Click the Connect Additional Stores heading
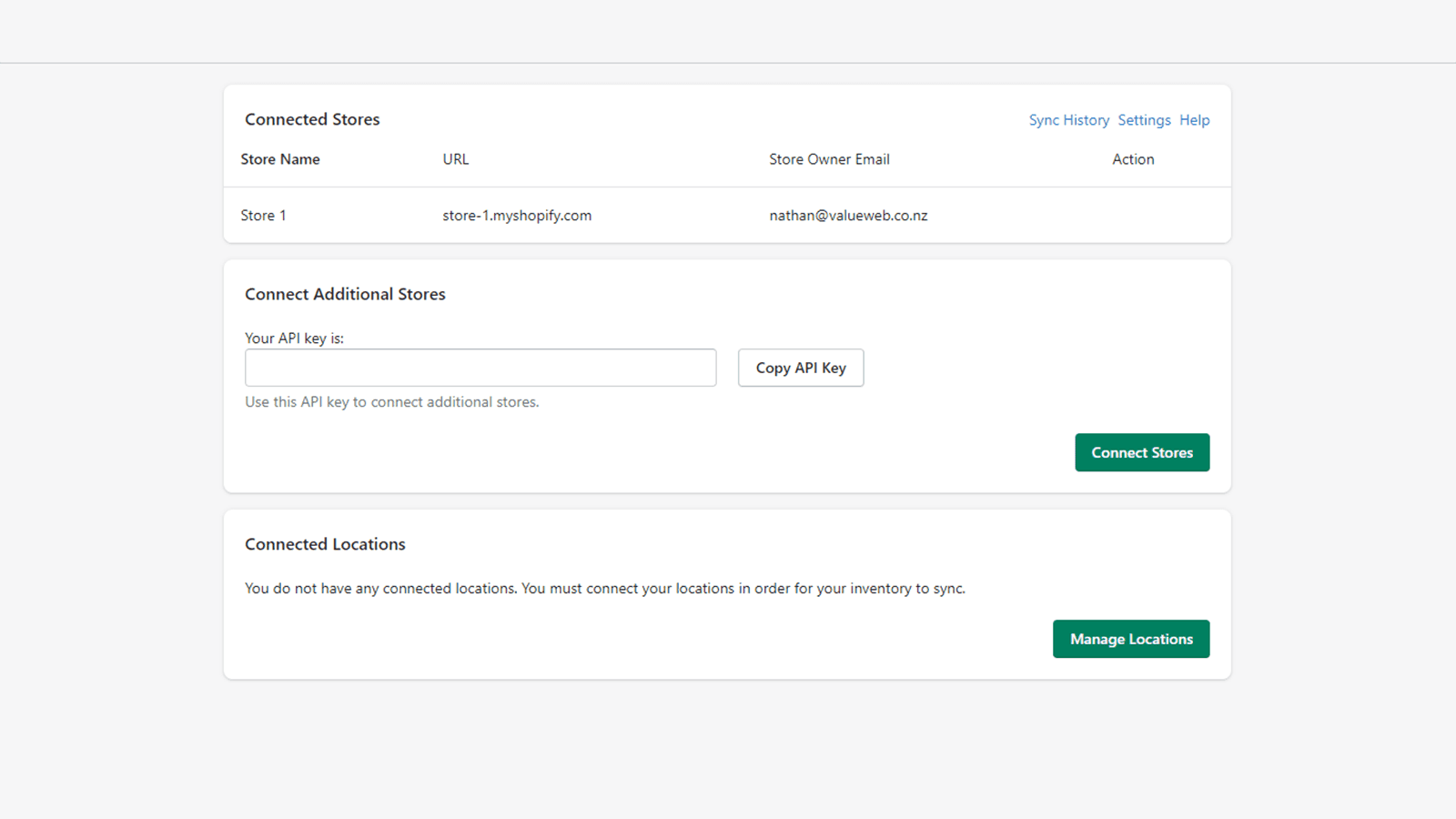The image size is (1456, 819). [x=345, y=294]
